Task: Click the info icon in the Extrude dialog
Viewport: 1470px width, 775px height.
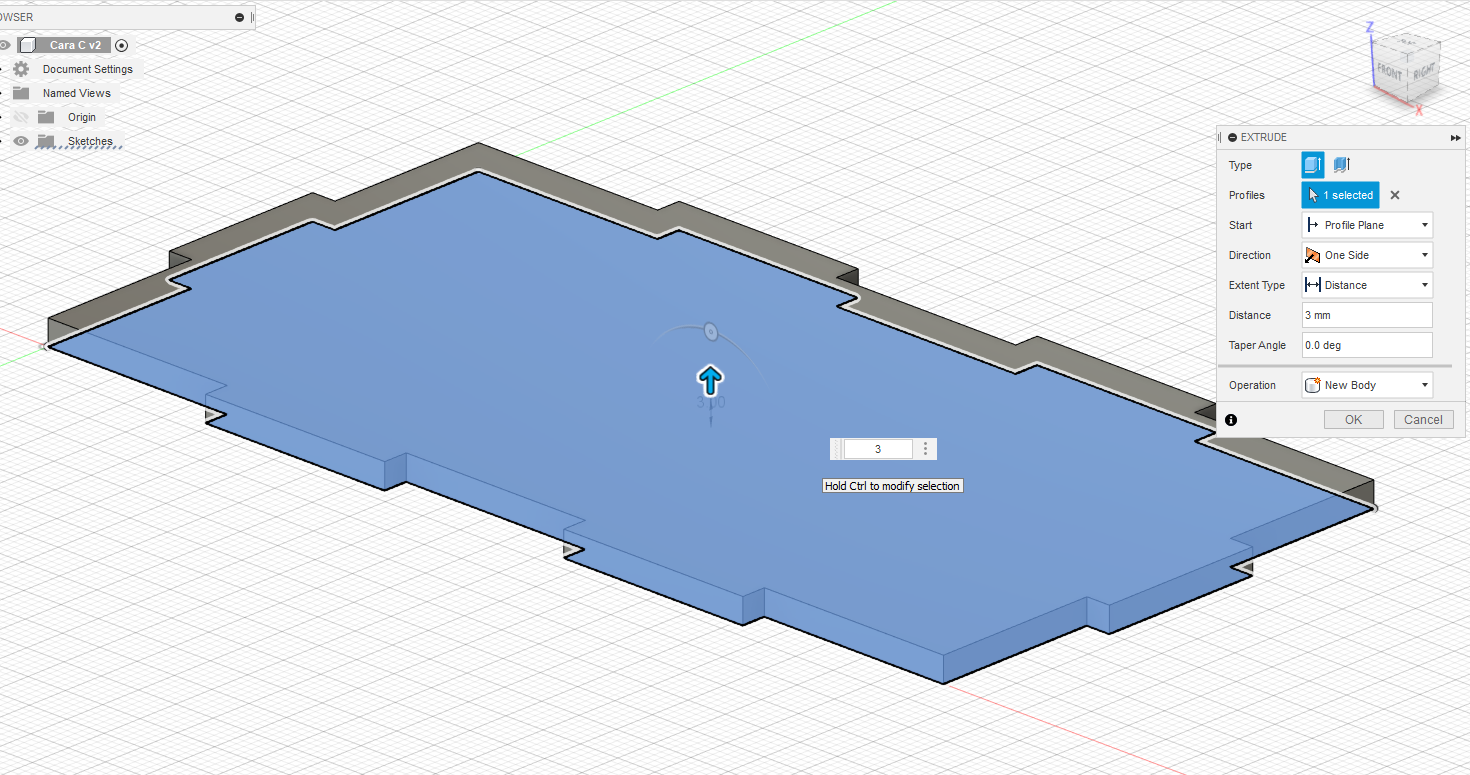Action: click(1230, 419)
